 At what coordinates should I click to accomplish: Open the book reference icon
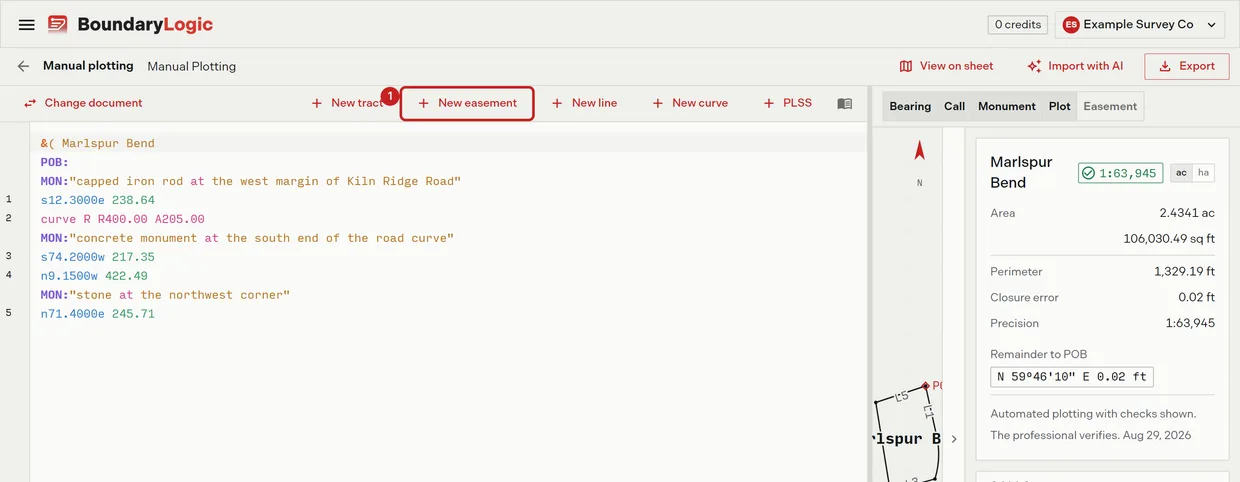(845, 104)
